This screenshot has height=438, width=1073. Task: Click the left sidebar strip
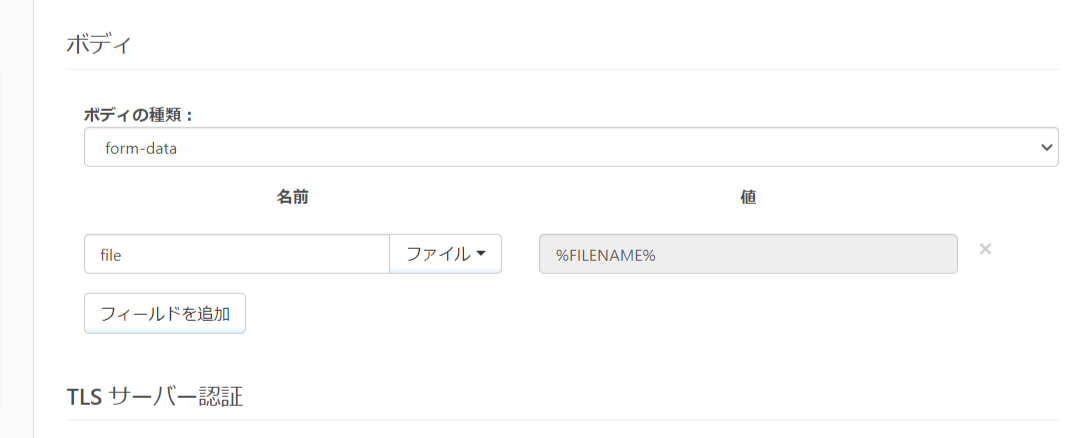(16, 220)
